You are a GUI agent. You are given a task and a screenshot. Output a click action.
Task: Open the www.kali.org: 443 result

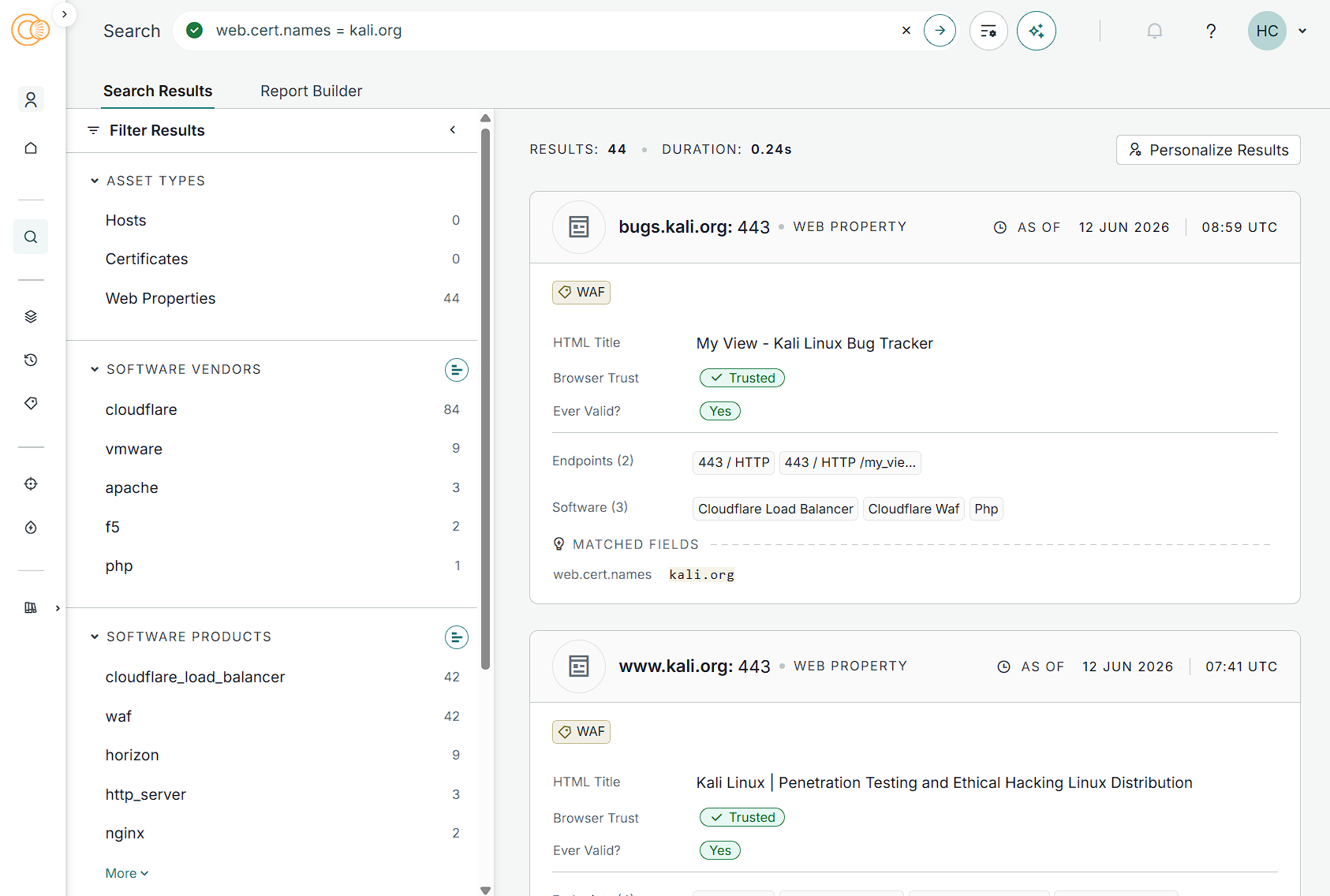[695, 666]
